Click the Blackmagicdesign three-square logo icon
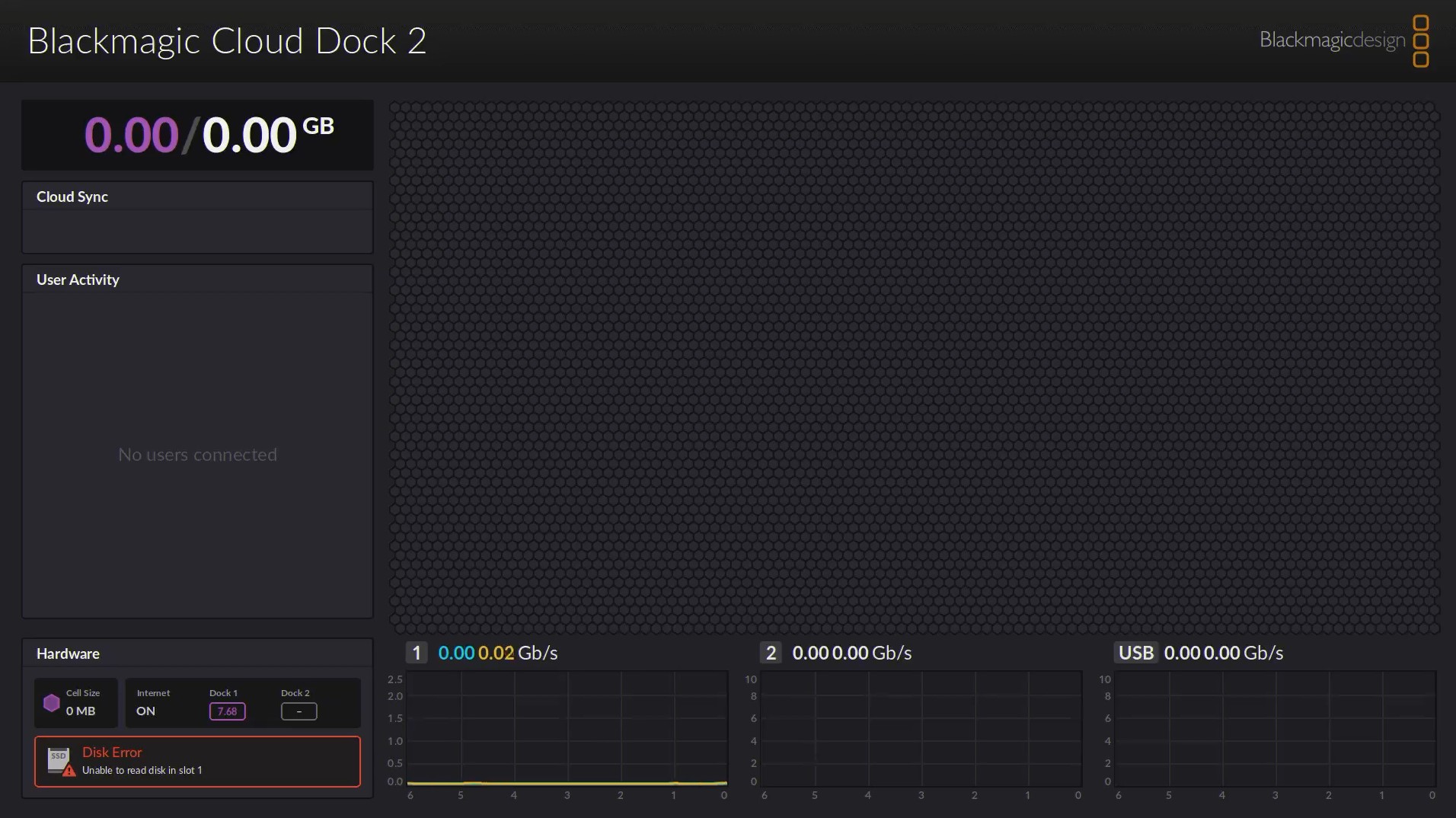The width and height of the screenshot is (1456, 818). (x=1420, y=41)
